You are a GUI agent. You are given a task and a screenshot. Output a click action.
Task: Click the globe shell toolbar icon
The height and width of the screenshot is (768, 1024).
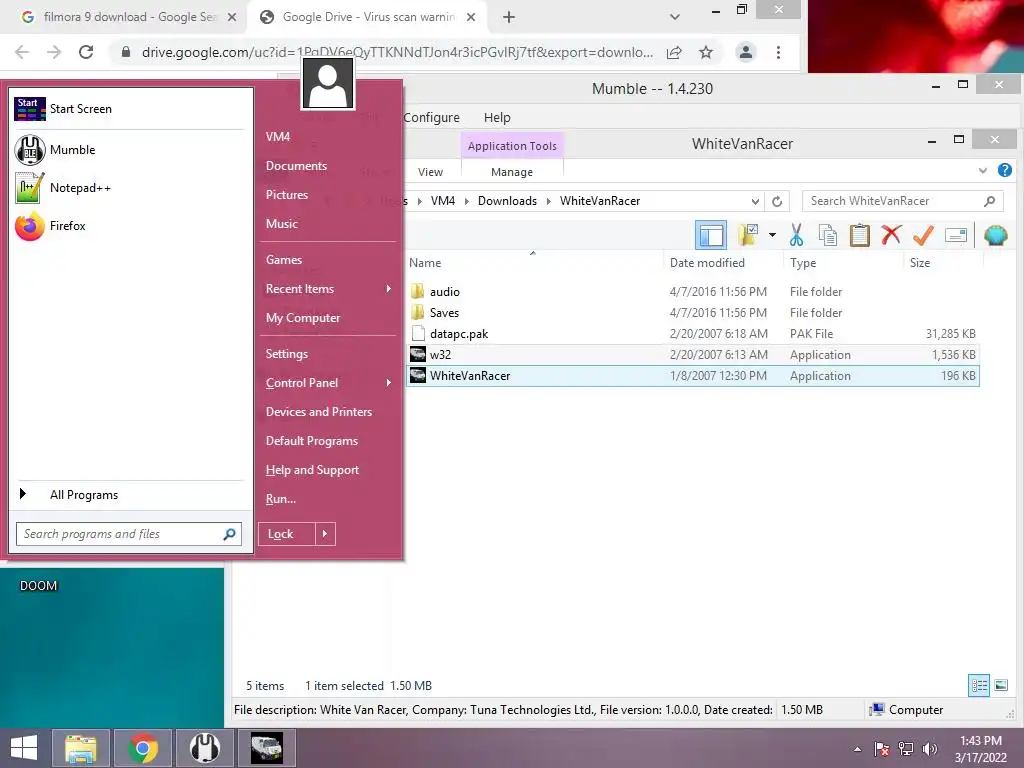click(995, 235)
